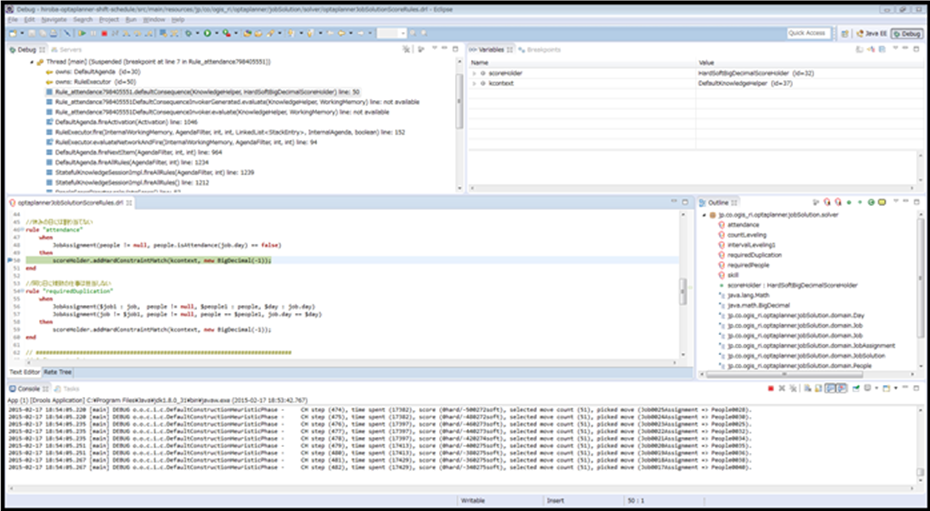Click the Debug view vertical scrollbar
930x511 pixels.
pyautogui.click(x=458, y=101)
